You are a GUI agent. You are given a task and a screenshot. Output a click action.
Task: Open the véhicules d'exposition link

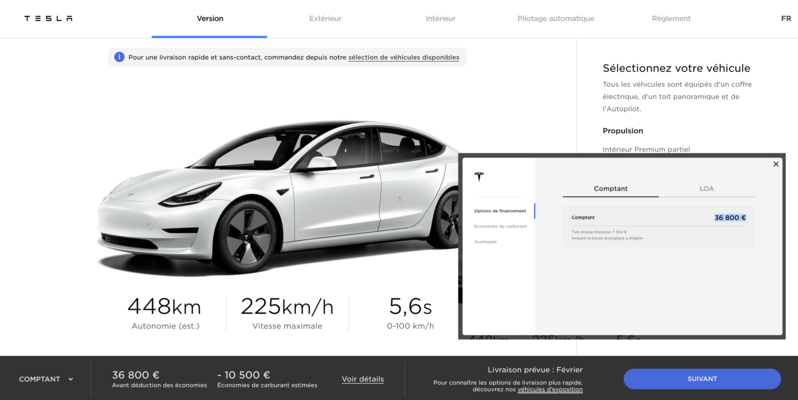(550, 389)
